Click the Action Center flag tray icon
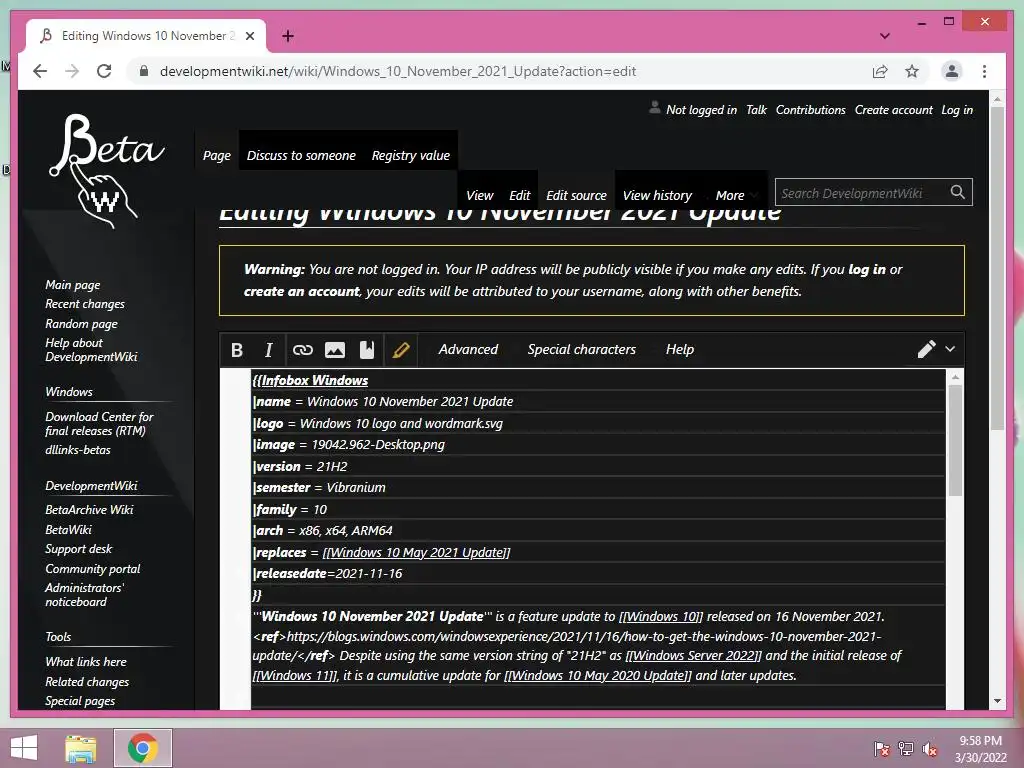 pyautogui.click(x=882, y=748)
